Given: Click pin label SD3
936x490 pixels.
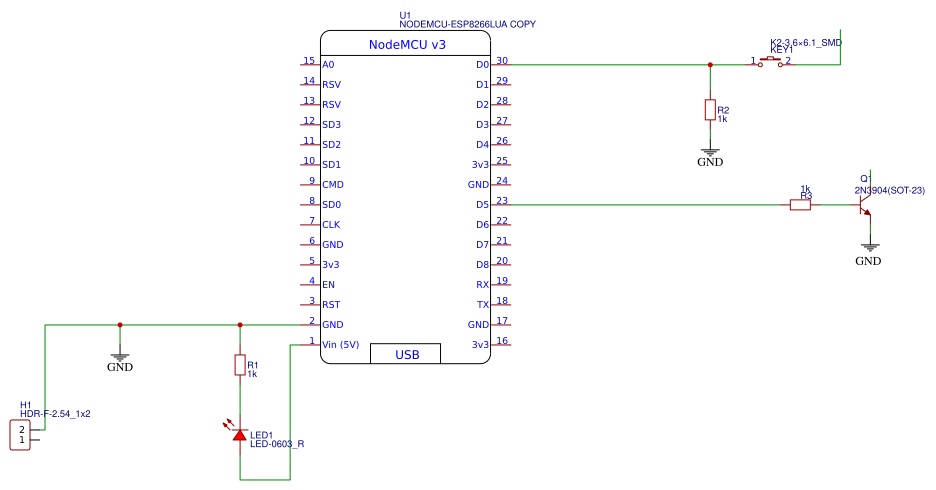Looking at the screenshot, I should coord(331,125).
